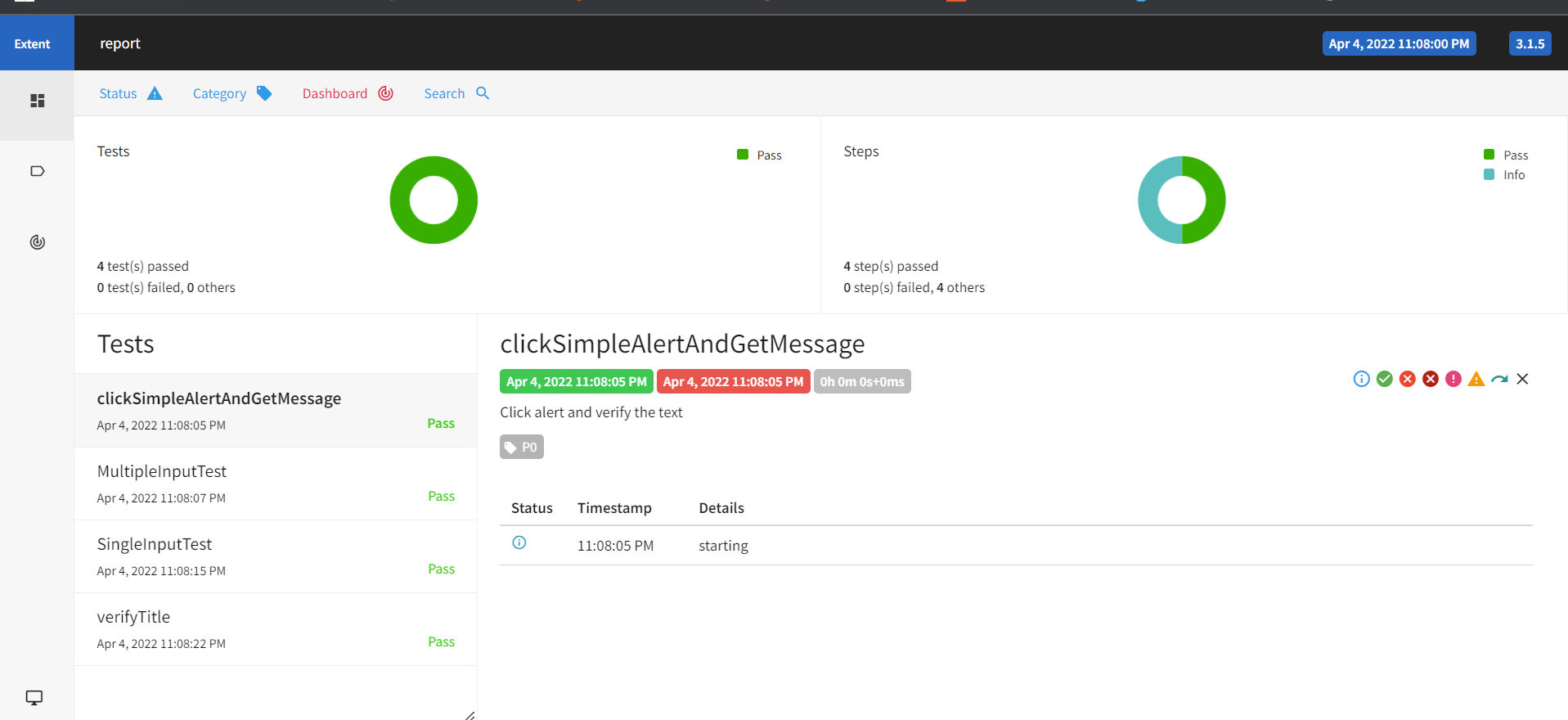Click the Status warning triangle icon
The image size is (1568, 720).
[155, 93]
